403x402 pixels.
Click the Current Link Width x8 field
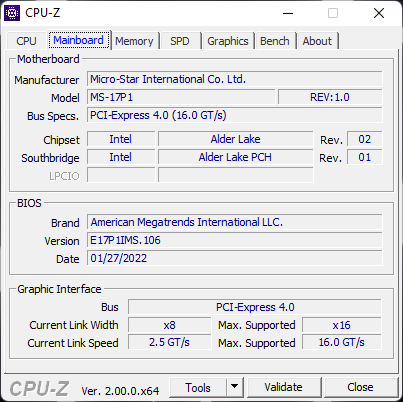[x=170, y=325]
